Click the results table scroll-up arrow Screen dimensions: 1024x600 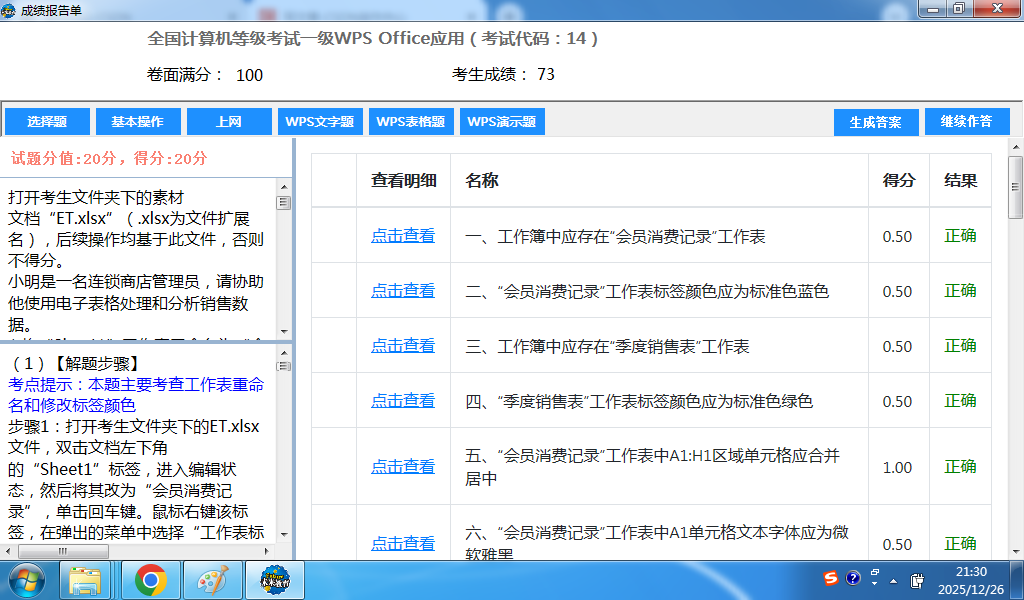coord(1016,147)
